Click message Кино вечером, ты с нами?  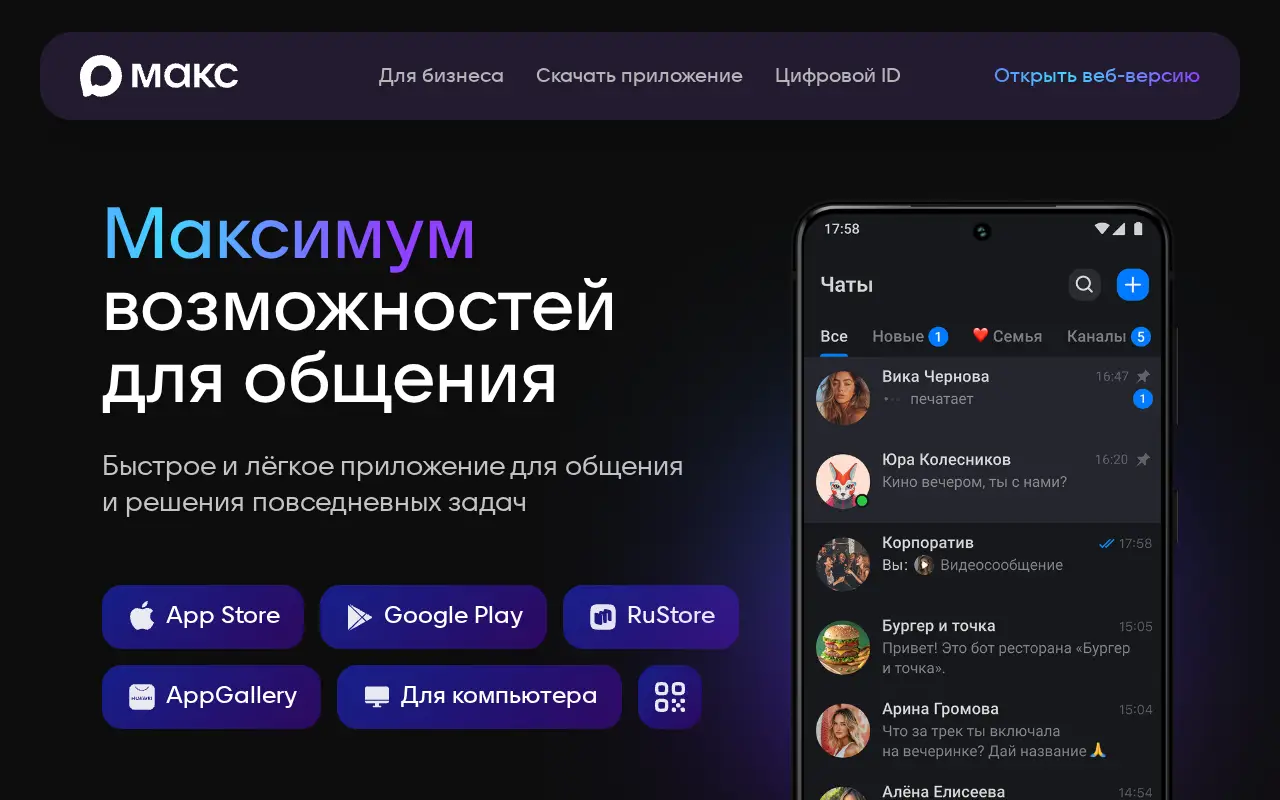[975, 482]
